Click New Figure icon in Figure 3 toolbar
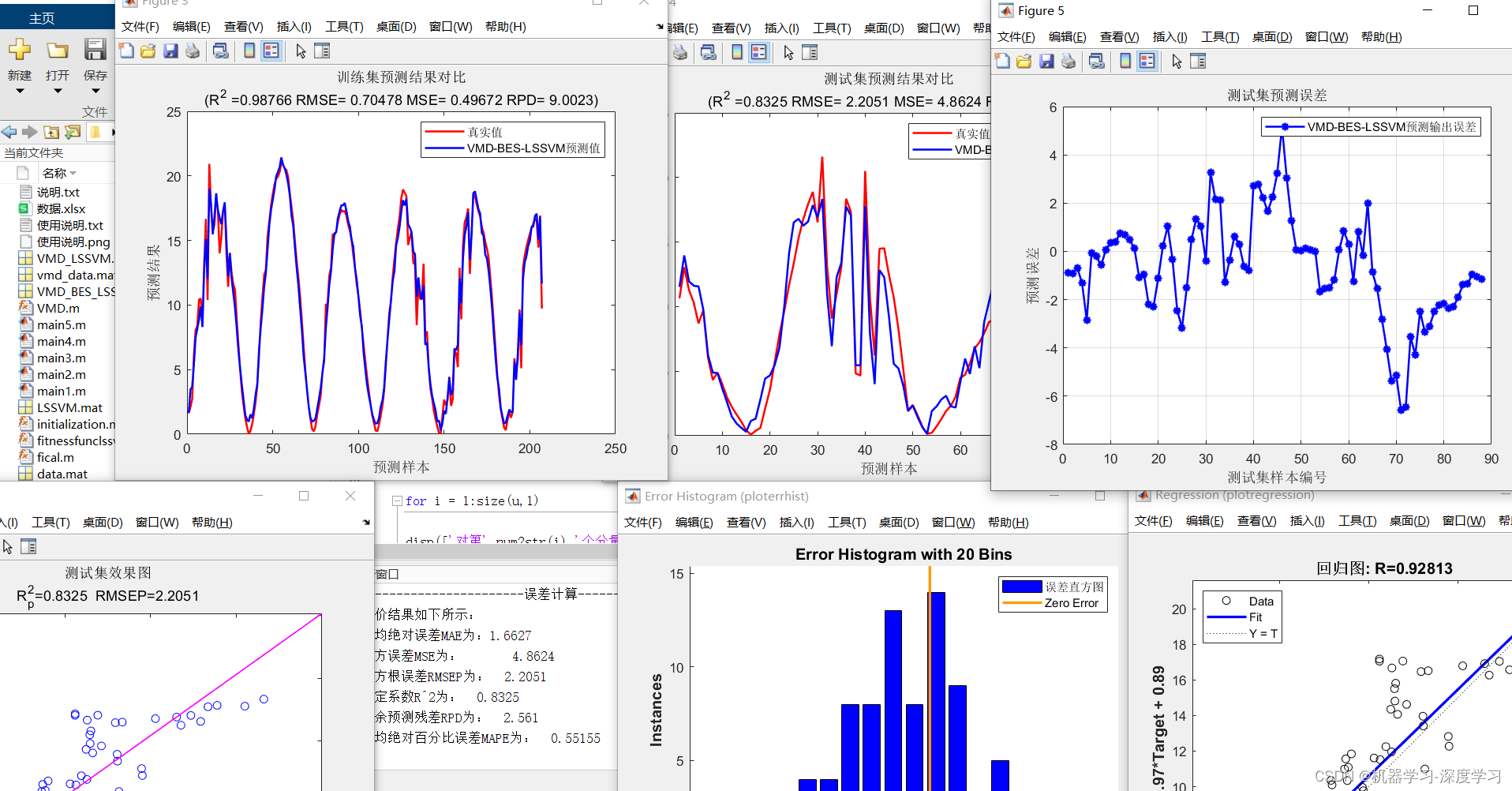 click(x=126, y=51)
